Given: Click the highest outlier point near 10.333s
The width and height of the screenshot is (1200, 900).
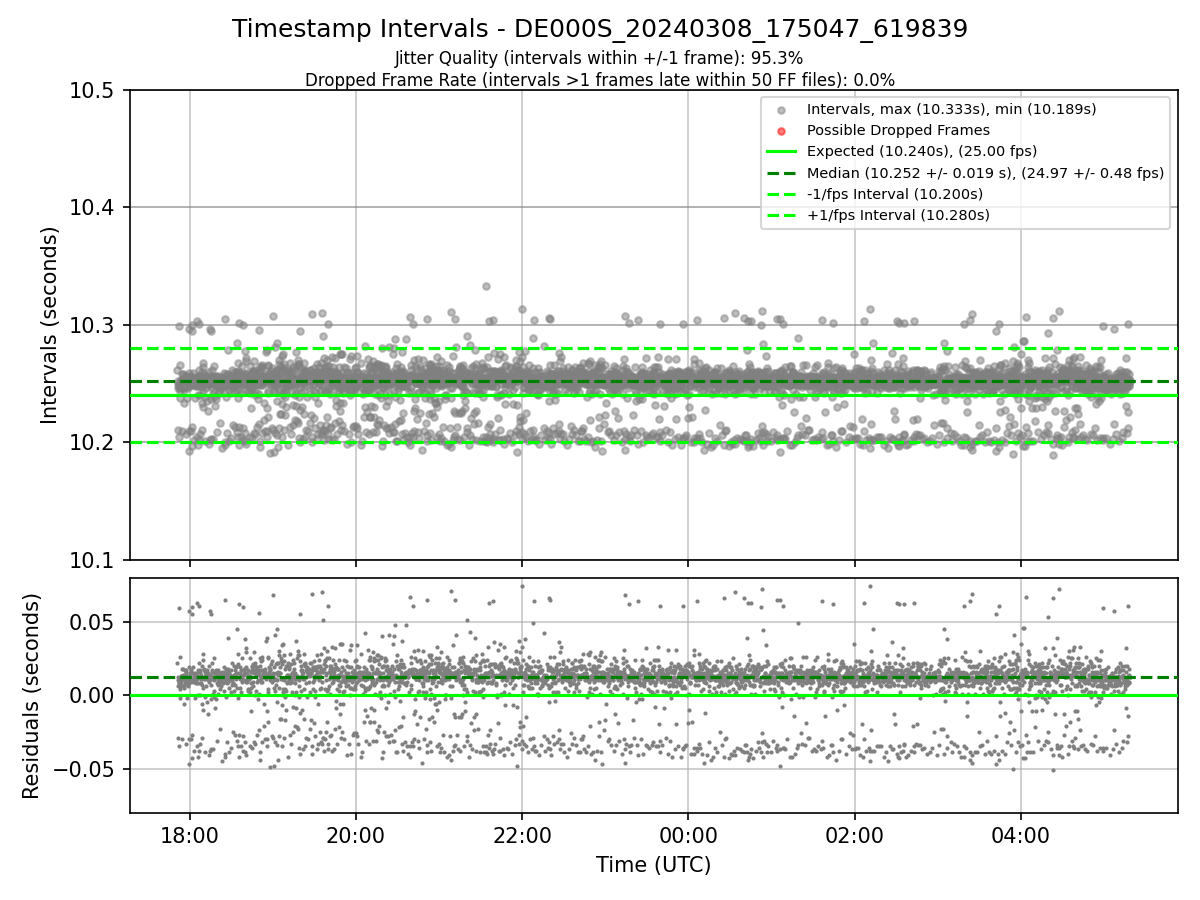Looking at the screenshot, I should [x=486, y=286].
